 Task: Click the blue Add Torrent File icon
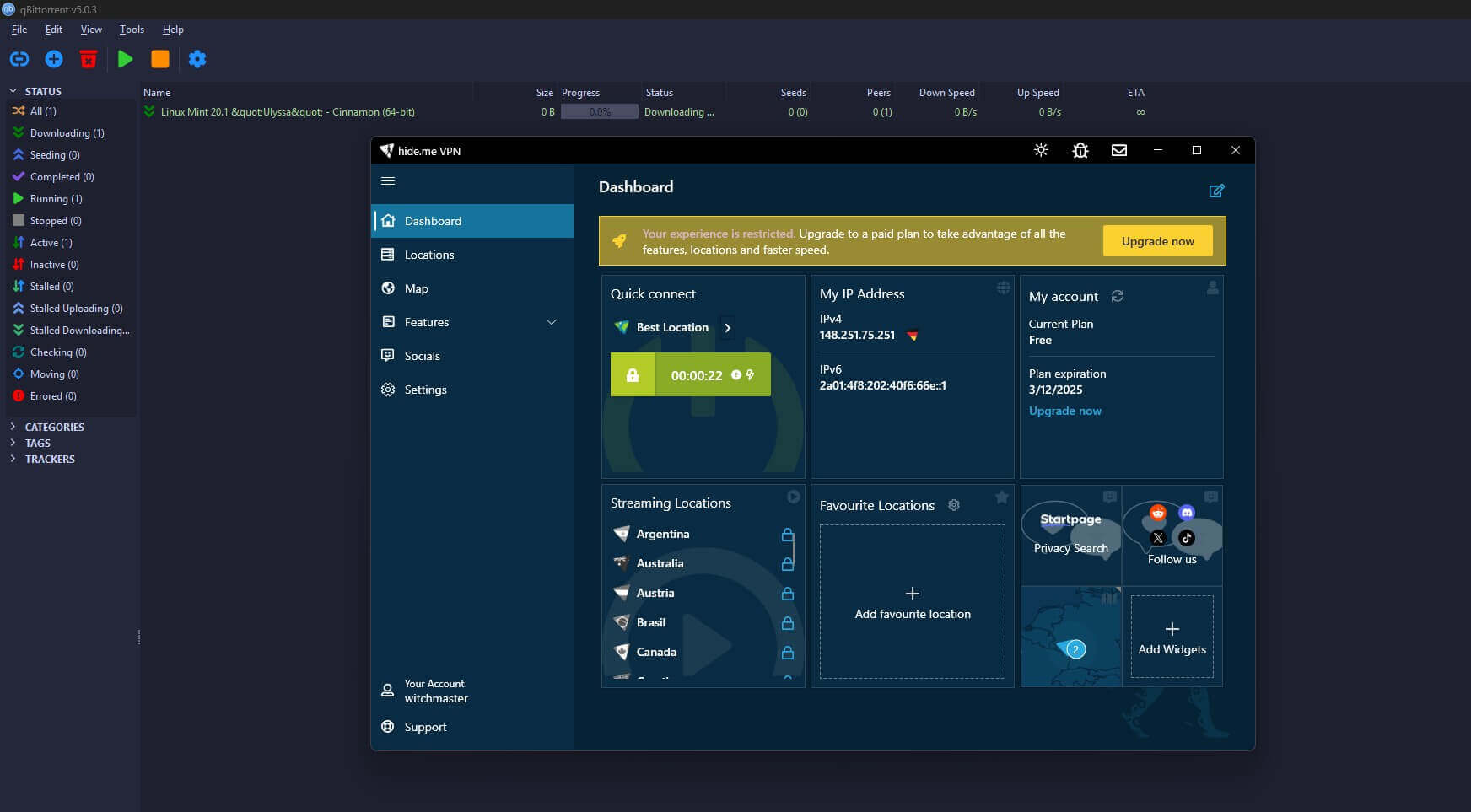[54, 59]
